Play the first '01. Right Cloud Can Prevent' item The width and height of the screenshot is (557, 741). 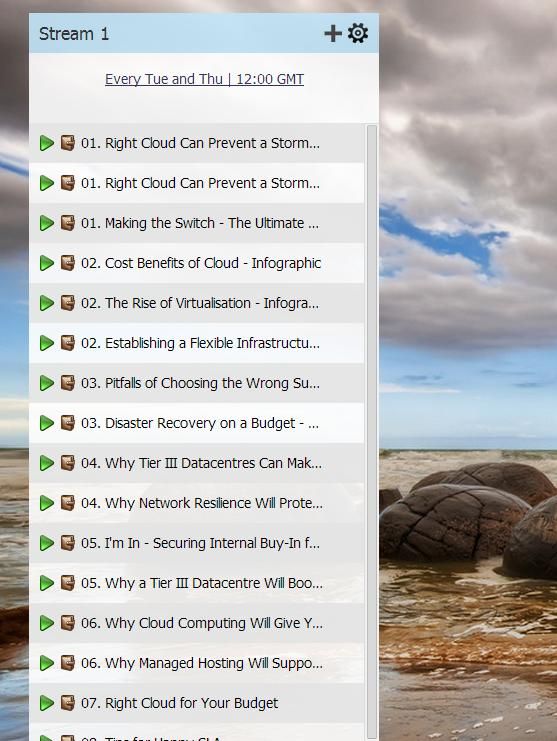(47, 143)
